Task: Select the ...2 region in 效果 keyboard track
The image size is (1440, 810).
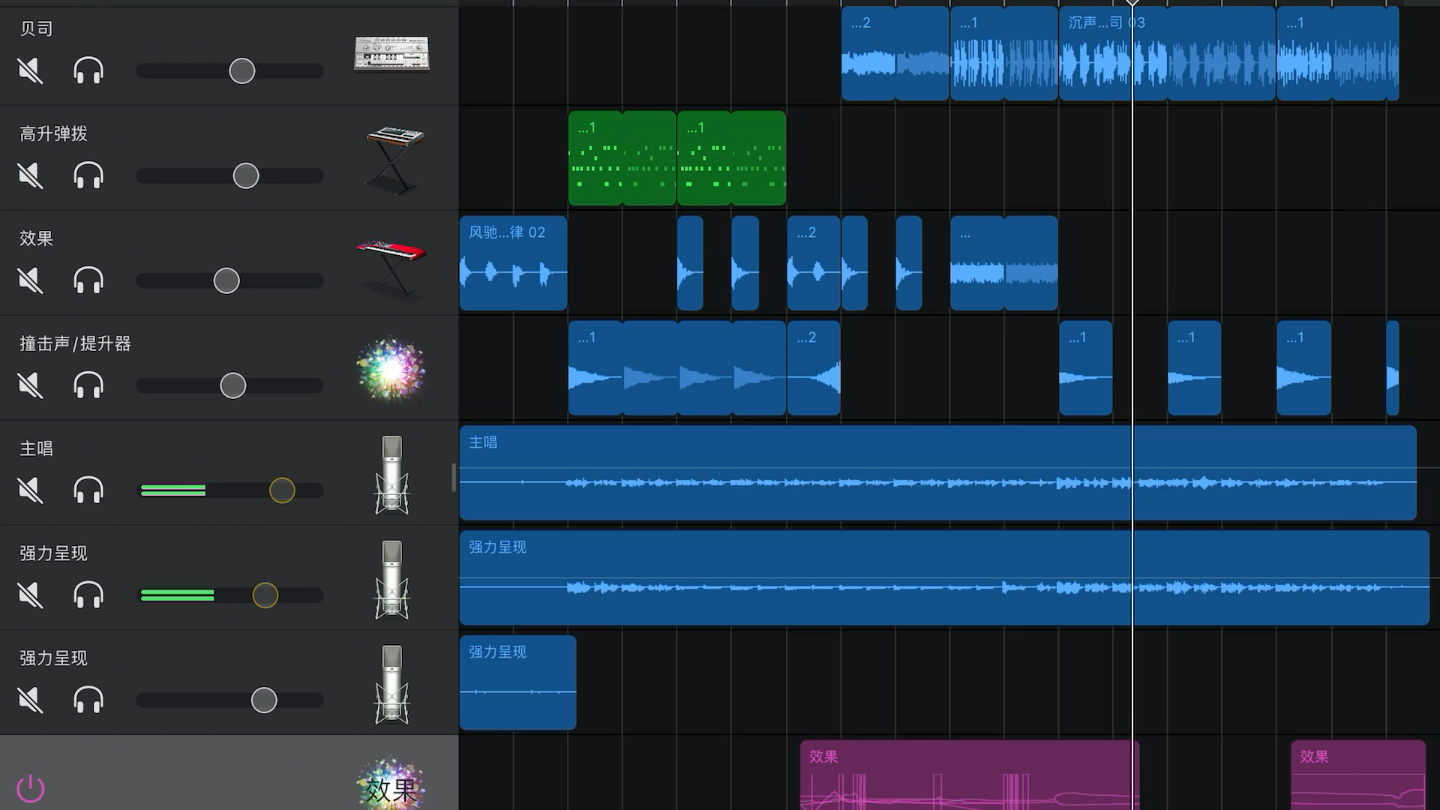Action: coord(813,263)
